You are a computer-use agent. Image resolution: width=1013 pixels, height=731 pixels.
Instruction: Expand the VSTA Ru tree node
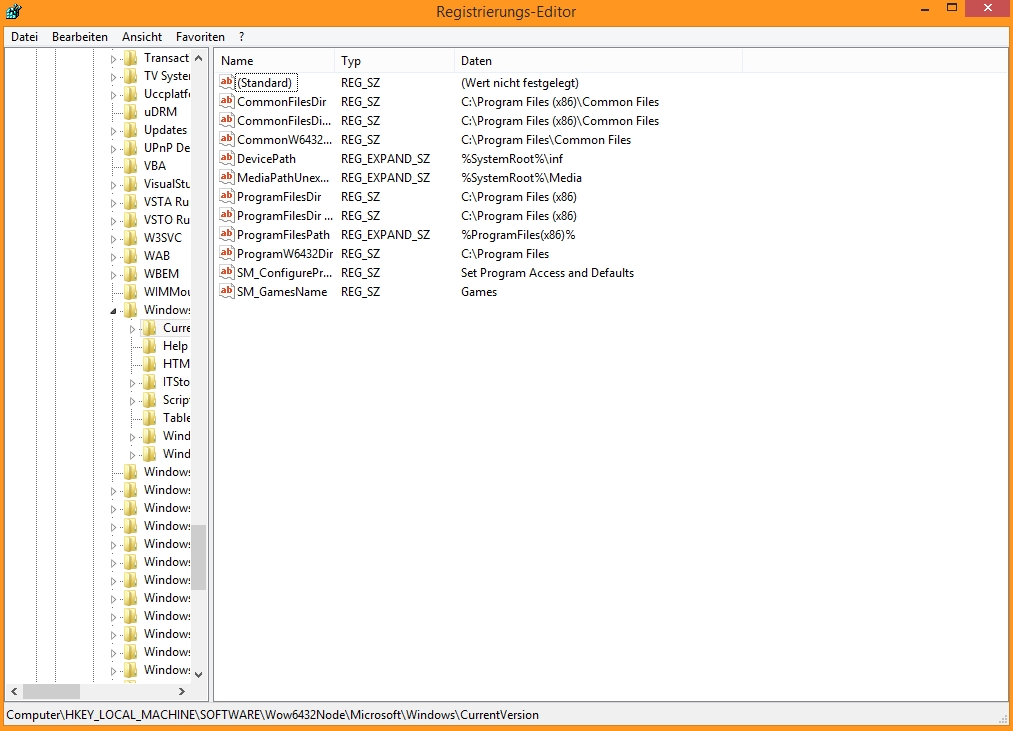(x=113, y=203)
